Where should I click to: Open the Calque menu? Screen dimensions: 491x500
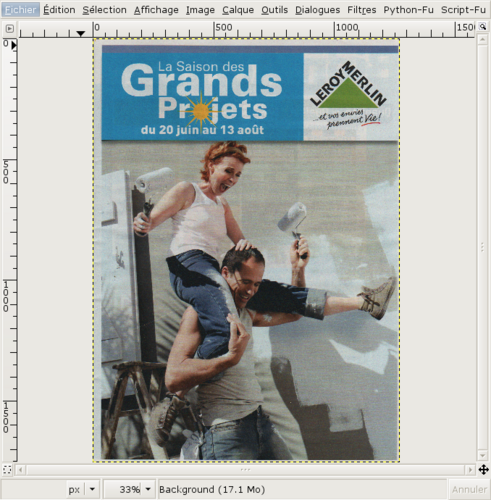tap(238, 10)
